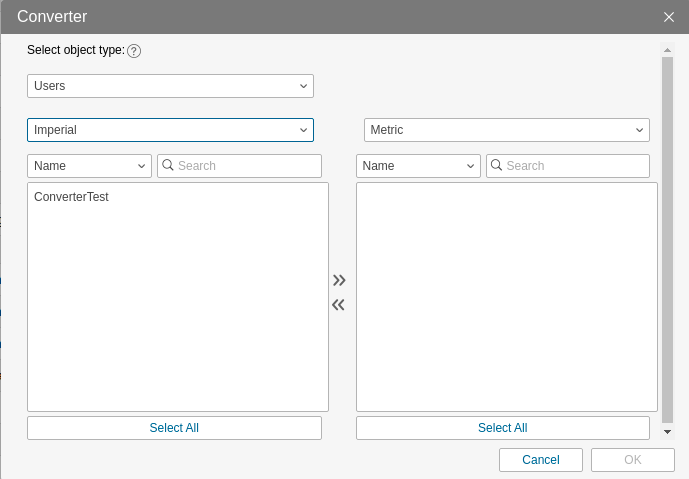
Task: Click the move right double-arrow icon
Action: [x=339, y=280]
